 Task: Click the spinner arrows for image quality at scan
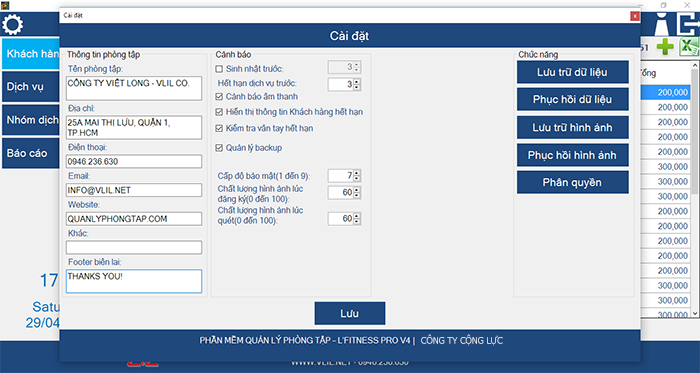(x=356, y=219)
